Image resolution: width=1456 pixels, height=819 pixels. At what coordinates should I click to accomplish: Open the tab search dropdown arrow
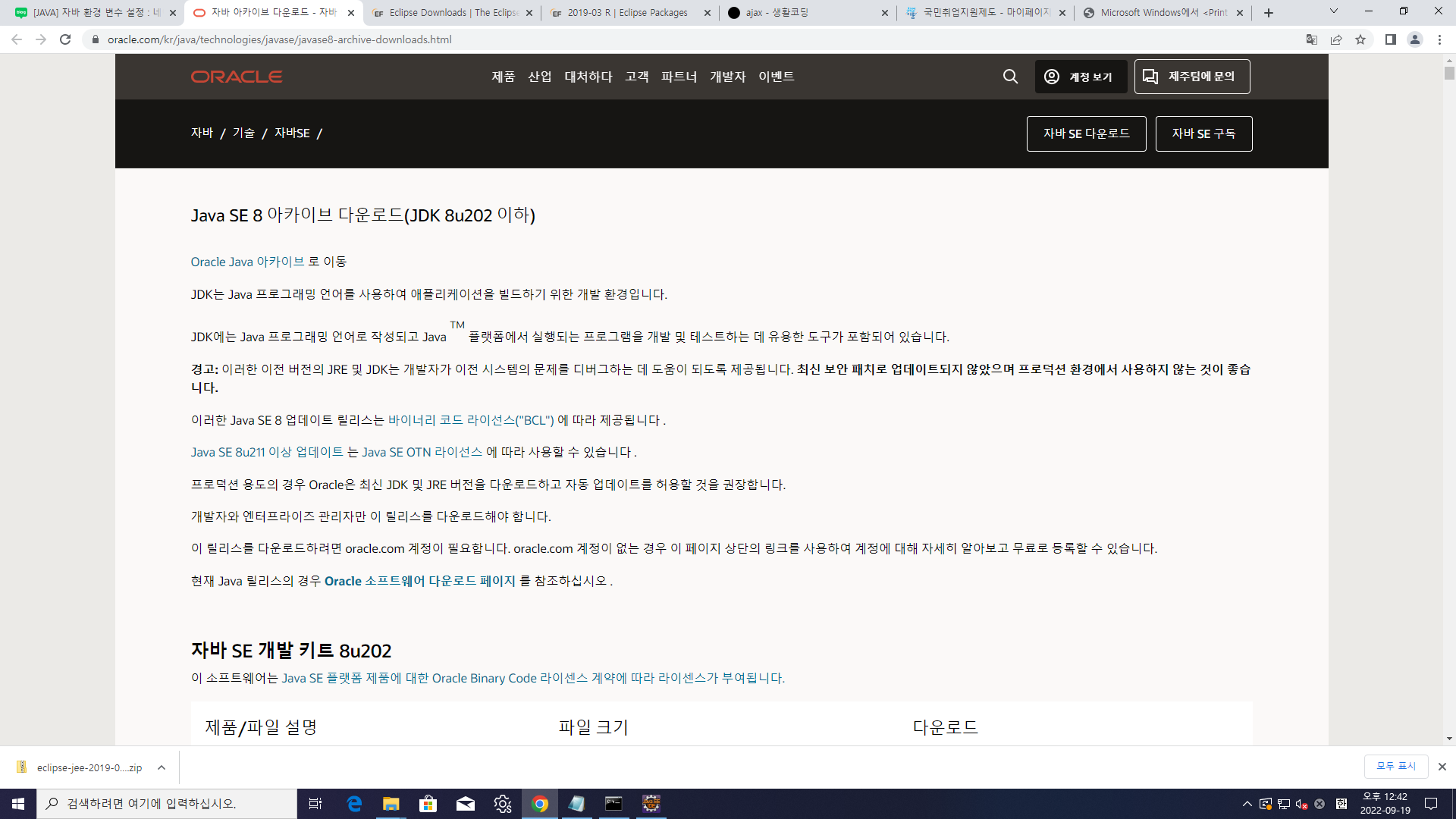pos(1333,11)
